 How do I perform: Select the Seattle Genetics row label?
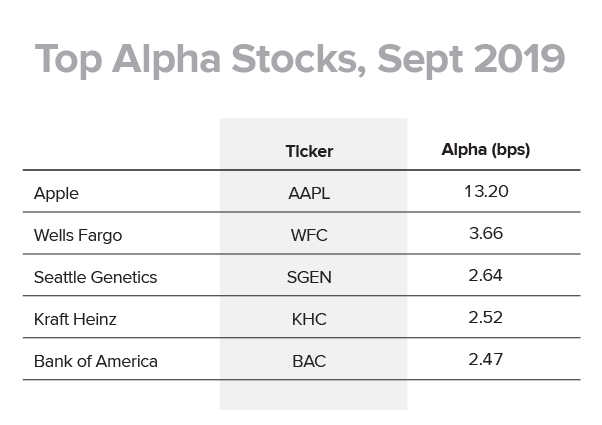click(95, 277)
